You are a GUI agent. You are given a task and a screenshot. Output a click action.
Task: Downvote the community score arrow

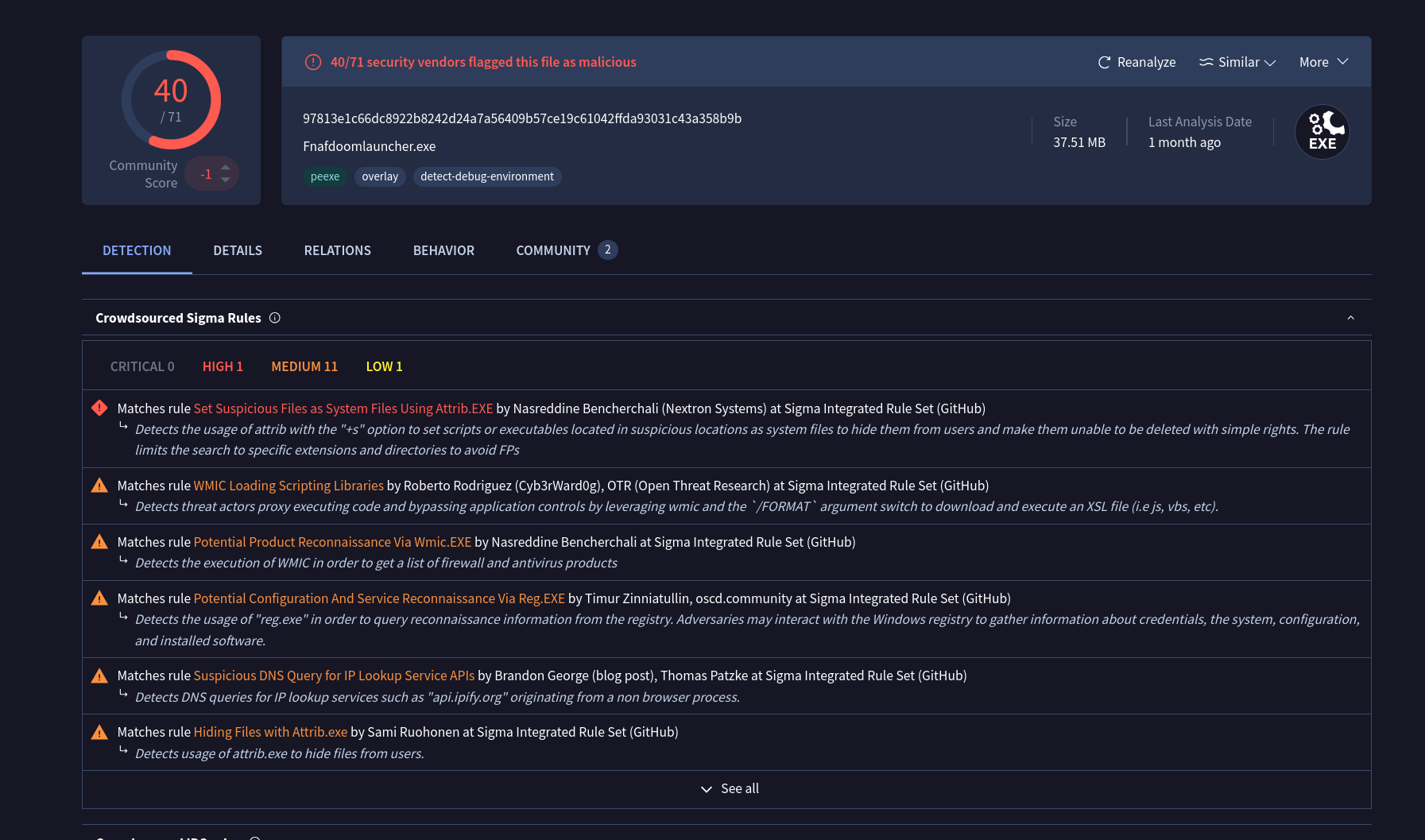pyautogui.click(x=226, y=180)
